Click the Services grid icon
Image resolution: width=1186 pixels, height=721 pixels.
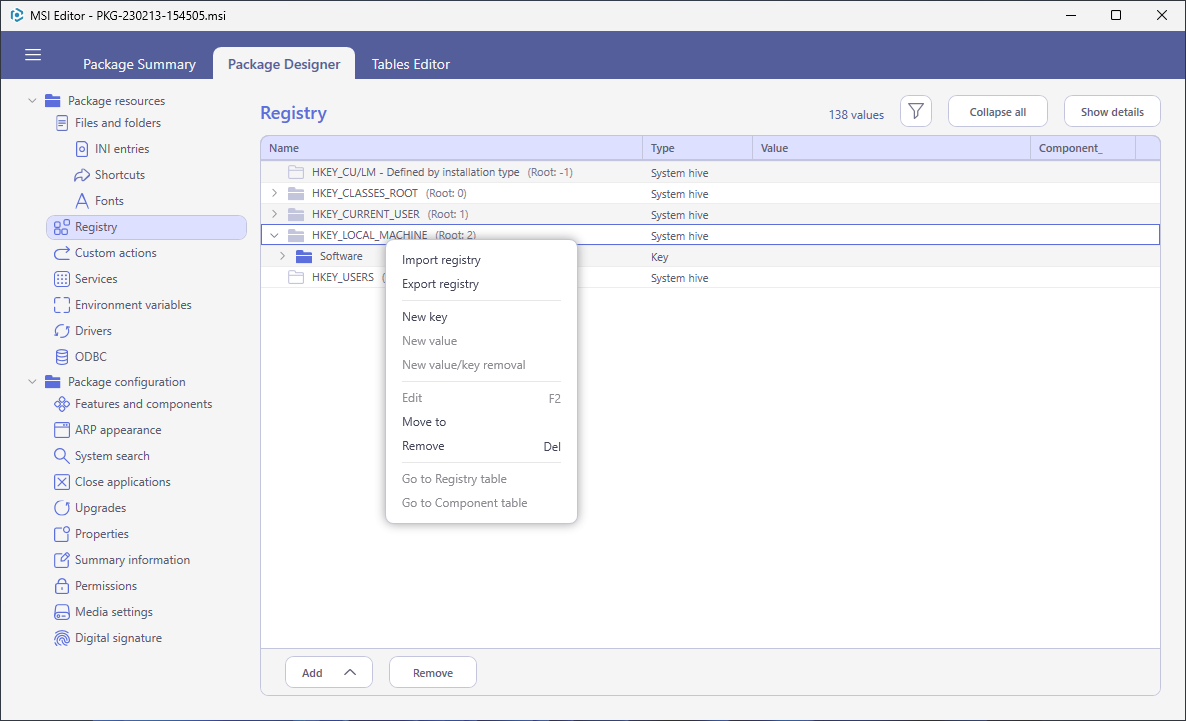click(x=62, y=278)
